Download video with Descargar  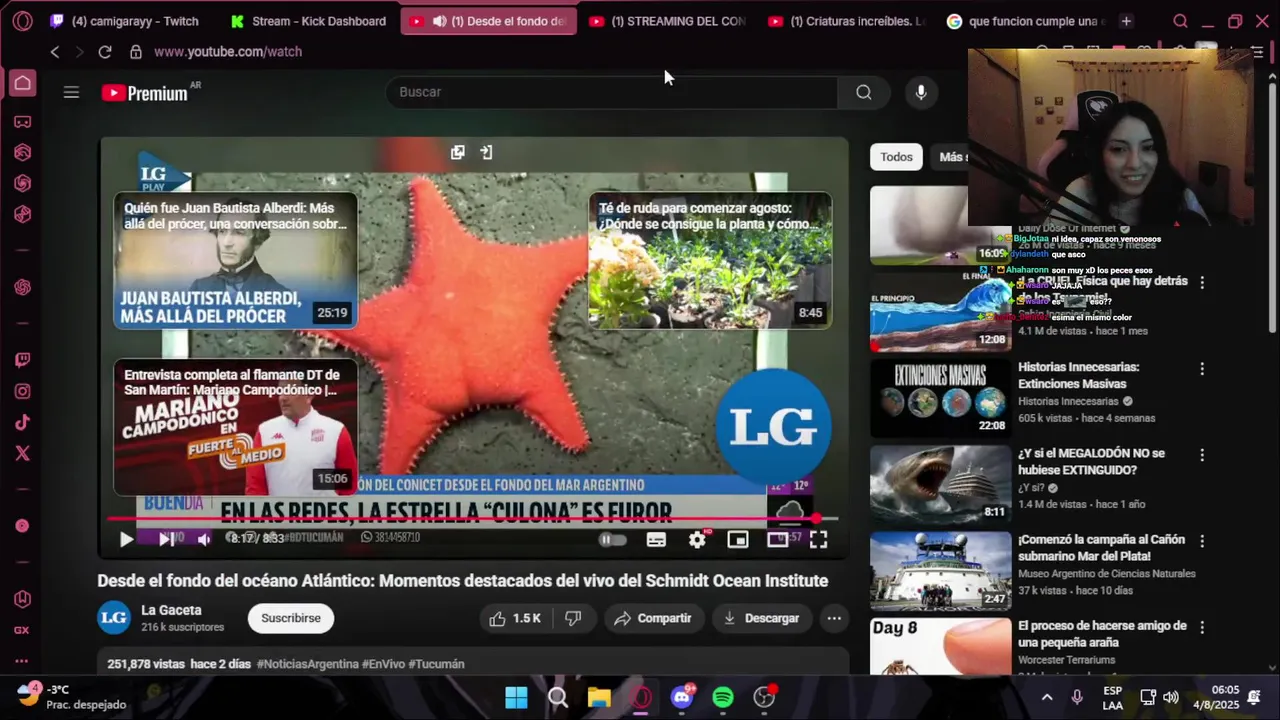tap(762, 618)
